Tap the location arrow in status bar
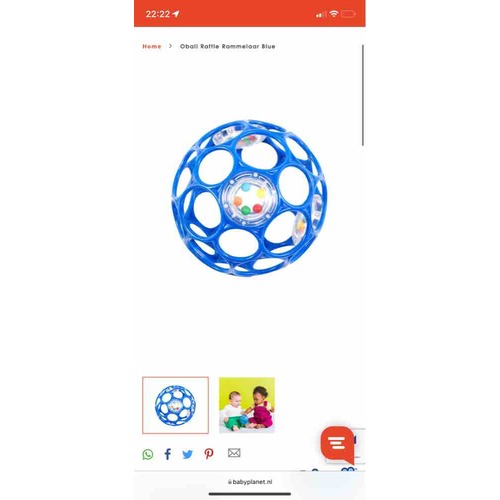Viewport: 500px width, 500px height. point(176,14)
